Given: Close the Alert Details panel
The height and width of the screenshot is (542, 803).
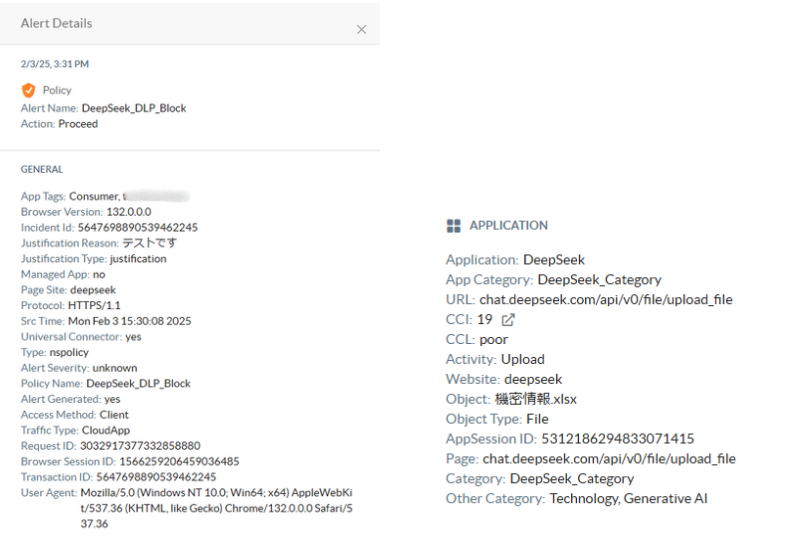Looking at the screenshot, I should [361, 30].
